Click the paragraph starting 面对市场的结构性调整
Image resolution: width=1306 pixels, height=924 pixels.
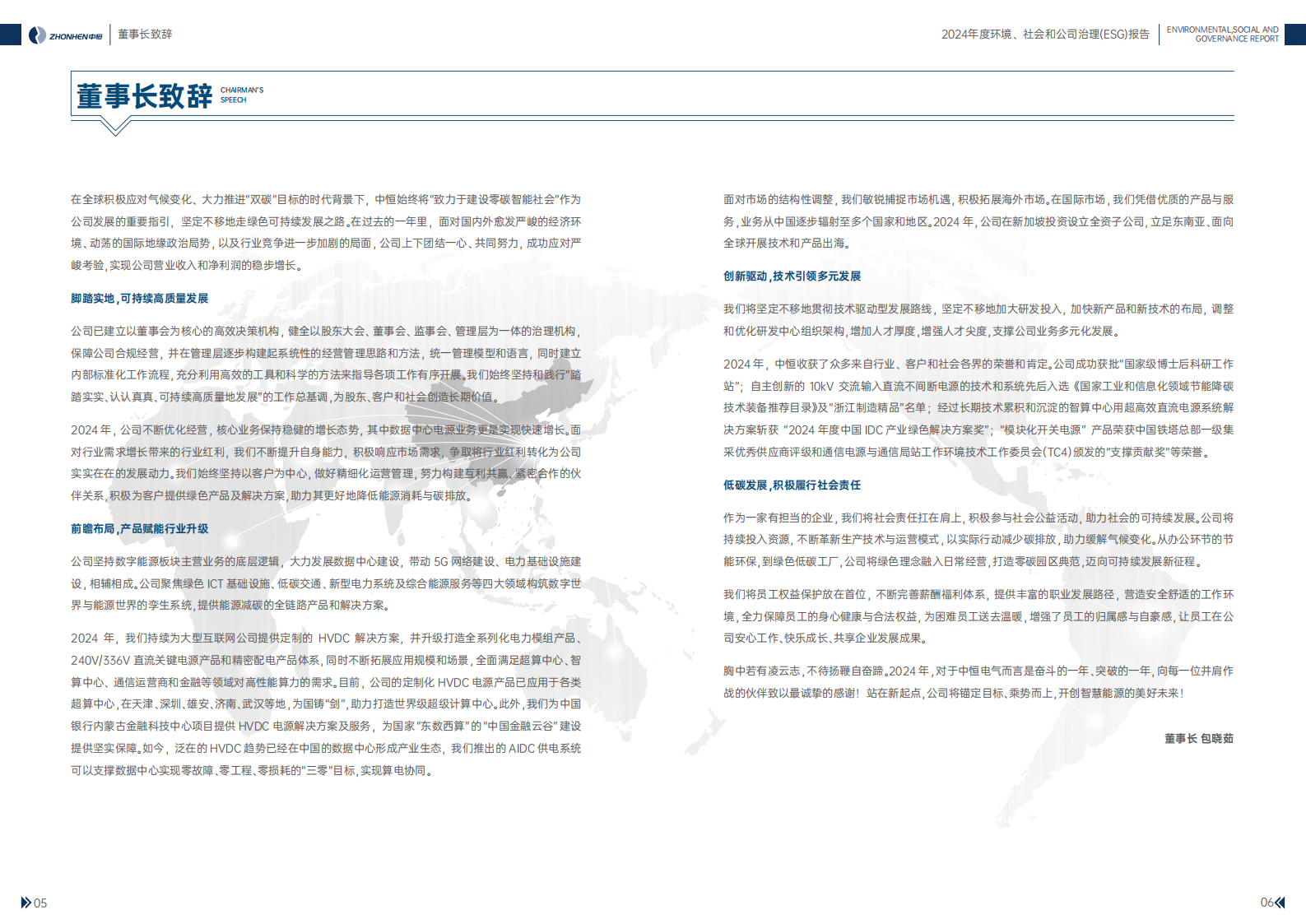coord(978,221)
